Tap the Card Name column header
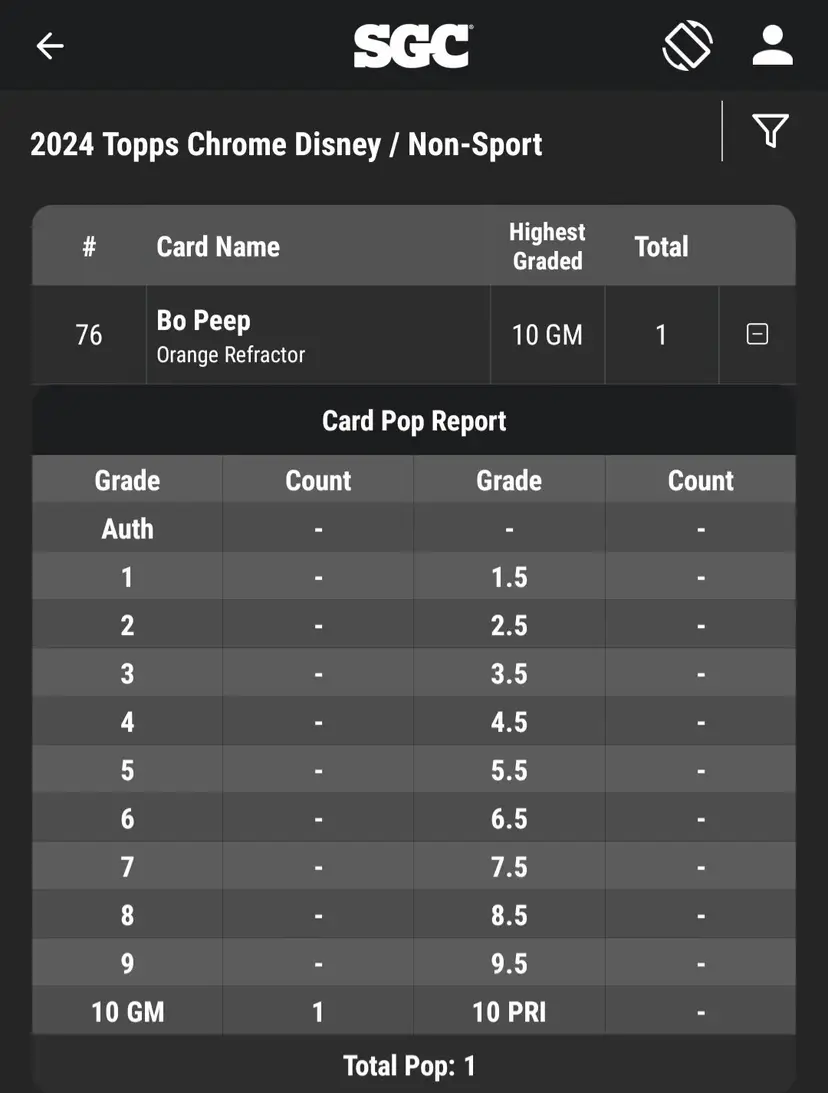Image resolution: width=828 pixels, height=1093 pixels. pyautogui.click(x=218, y=247)
